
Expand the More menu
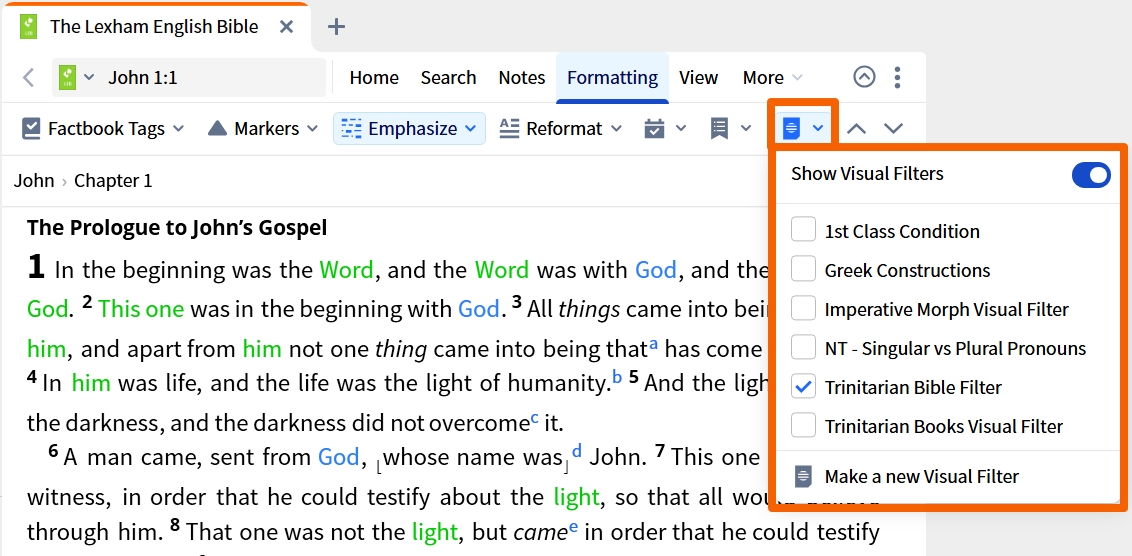pyautogui.click(x=772, y=77)
